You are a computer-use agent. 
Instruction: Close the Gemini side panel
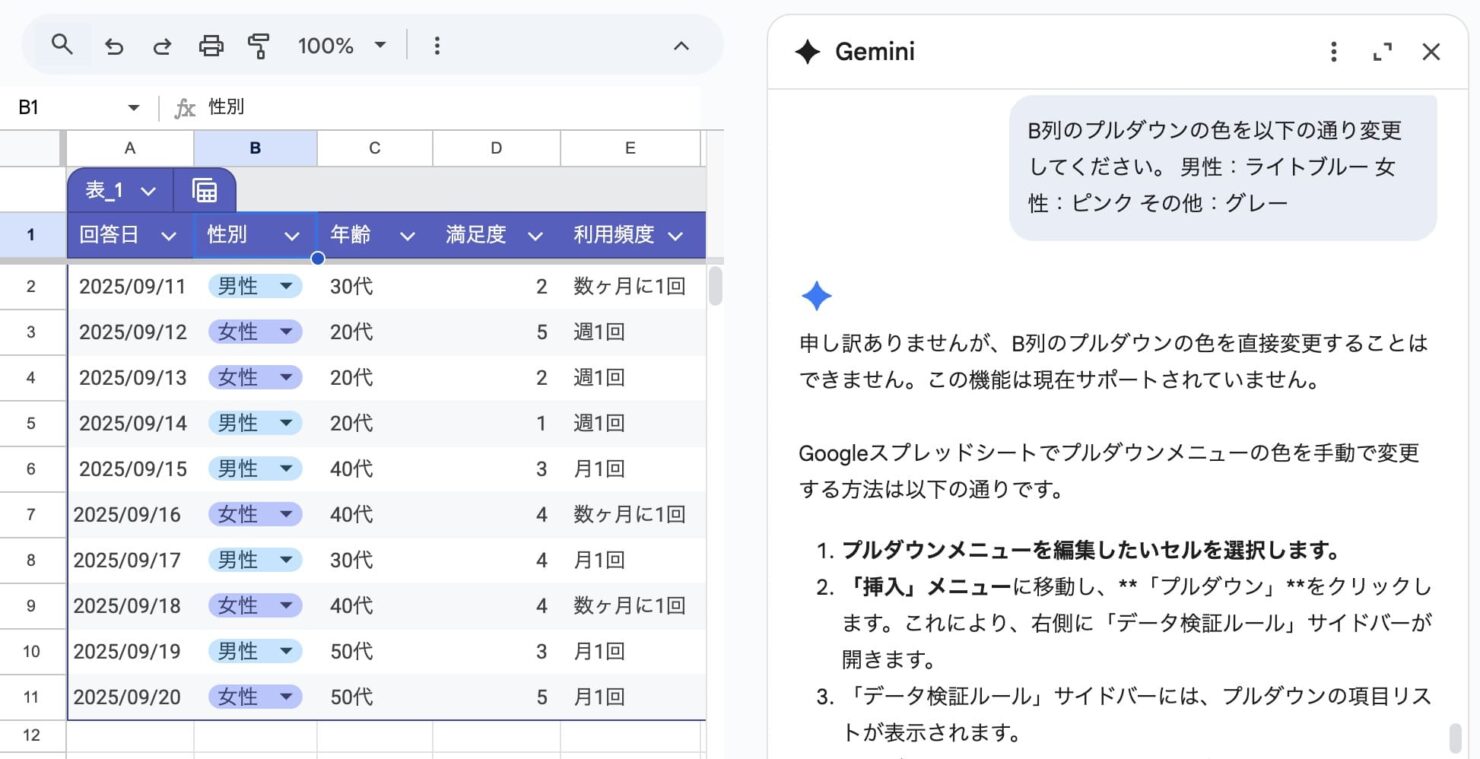pyautogui.click(x=1431, y=52)
